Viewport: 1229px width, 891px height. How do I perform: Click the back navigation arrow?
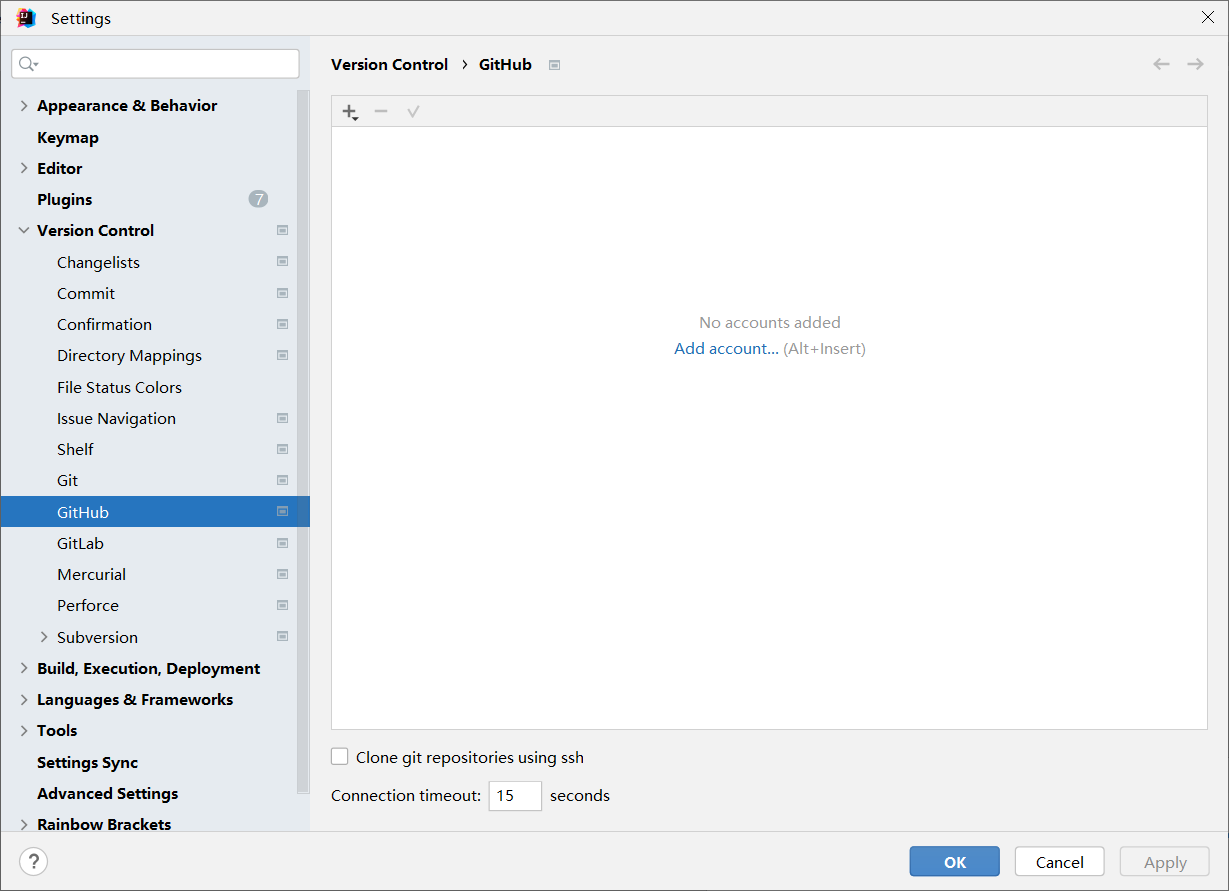1161,64
